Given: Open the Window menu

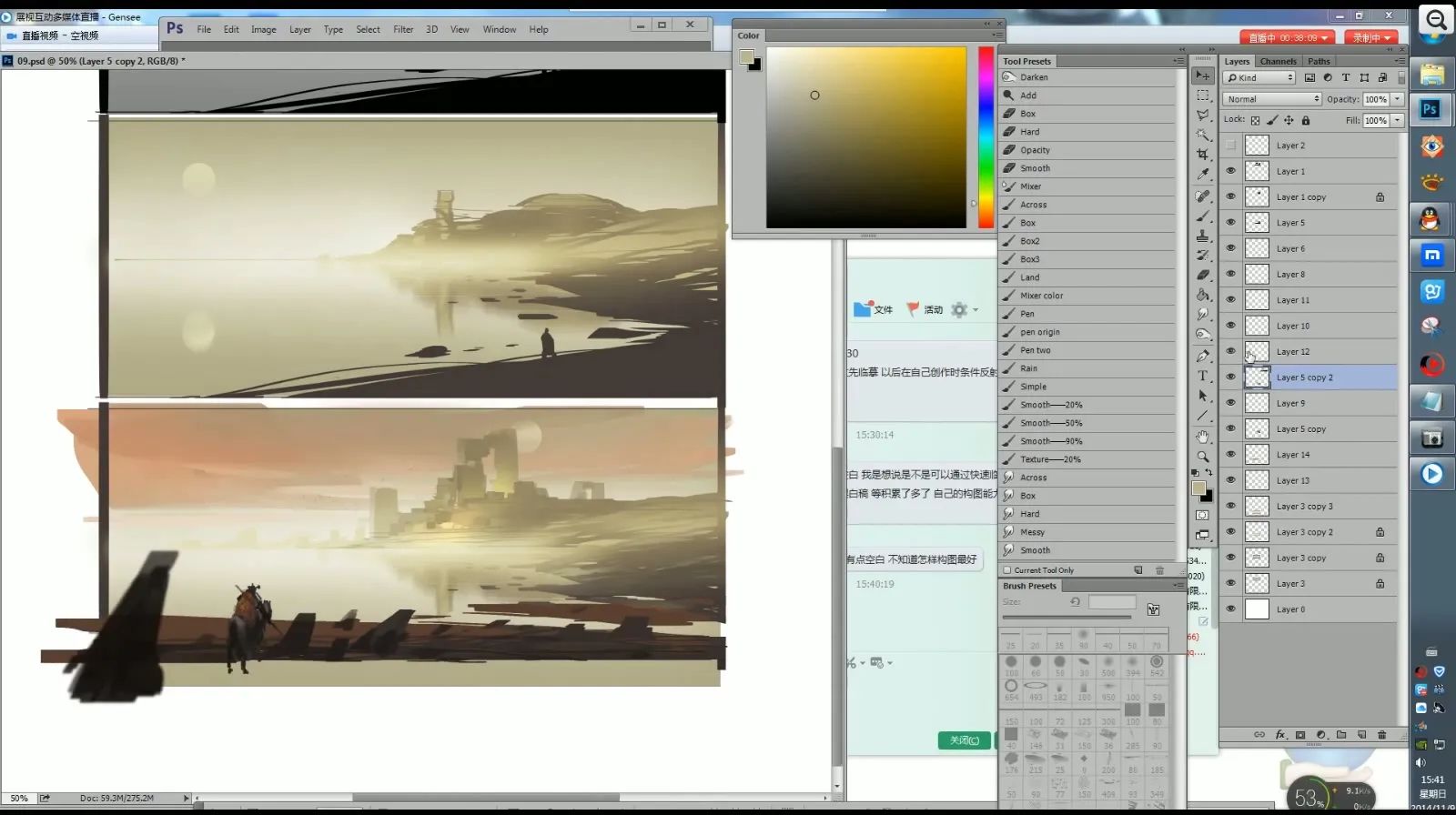Looking at the screenshot, I should click(500, 29).
